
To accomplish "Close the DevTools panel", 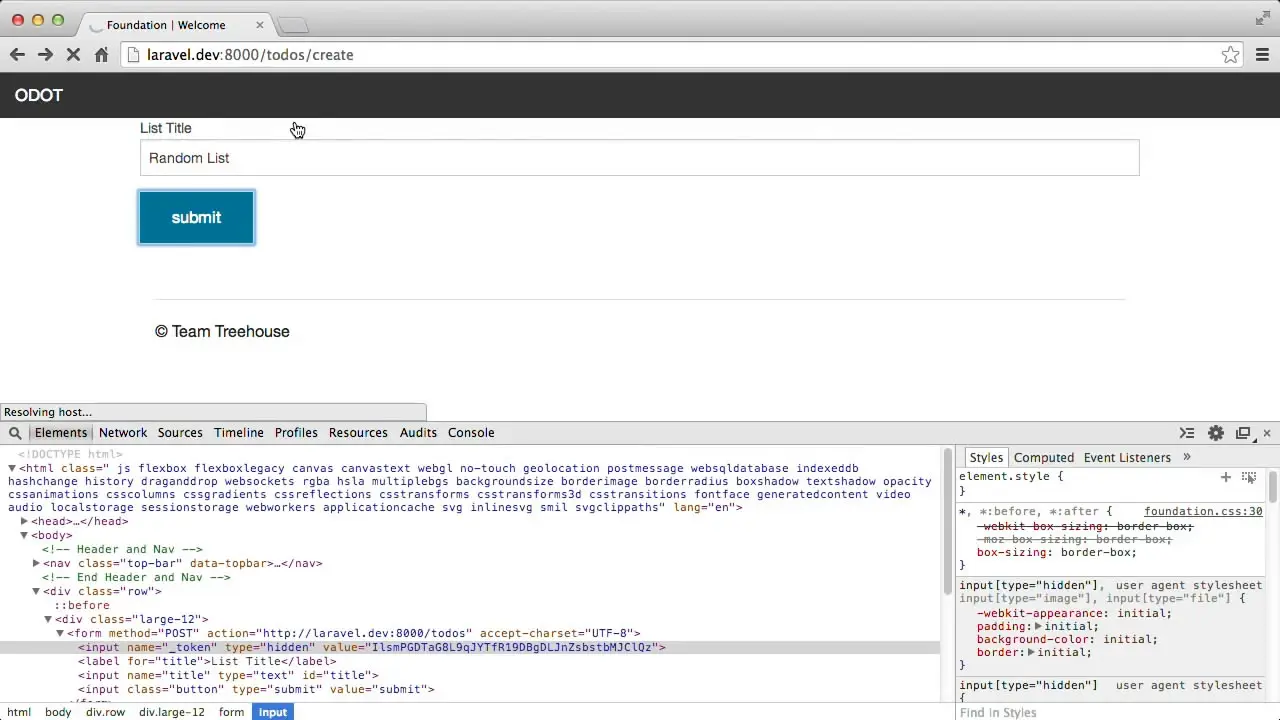I will [x=1267, y=433].
